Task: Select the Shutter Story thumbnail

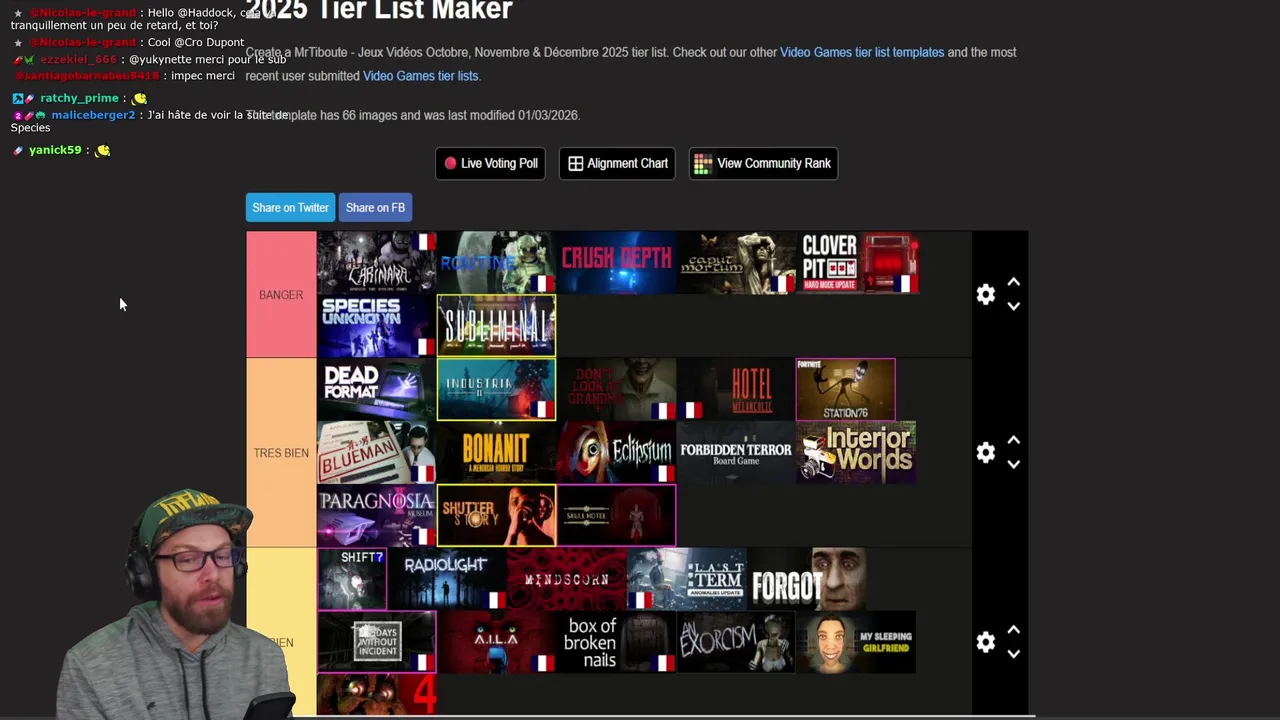Action: 496,515
